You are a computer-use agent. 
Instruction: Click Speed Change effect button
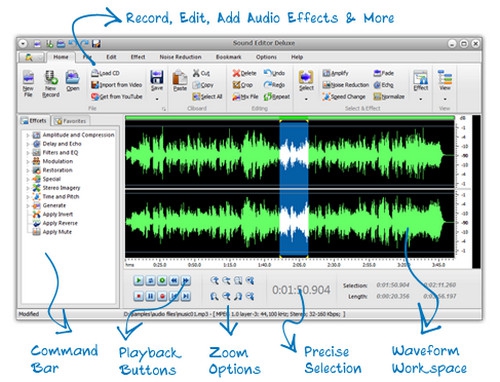[x=344, y=97]
